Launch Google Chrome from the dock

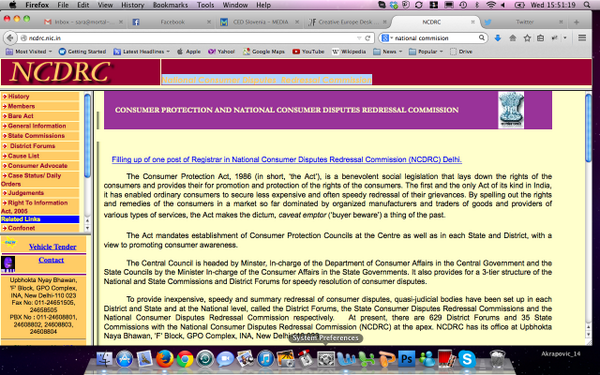tap(185, 359)
